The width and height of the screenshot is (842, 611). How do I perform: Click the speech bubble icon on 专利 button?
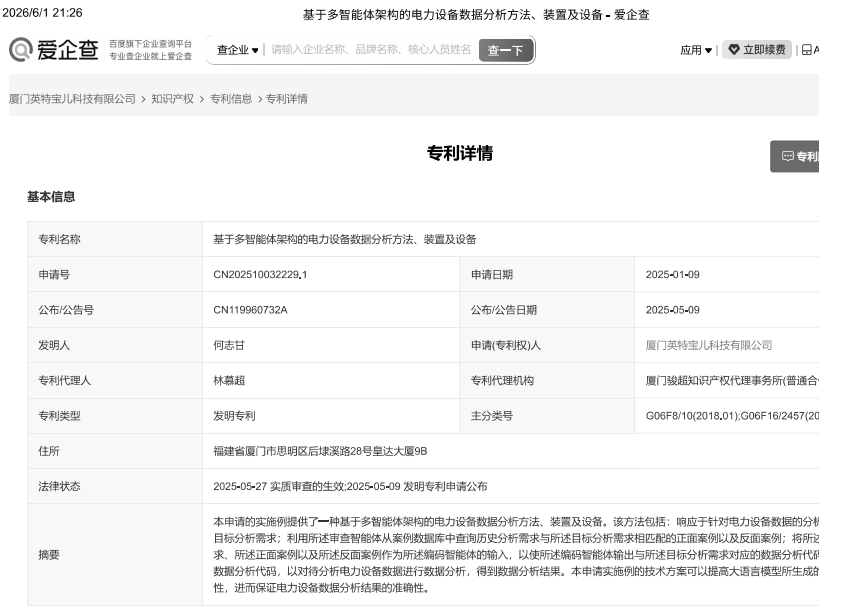point(788,156)
